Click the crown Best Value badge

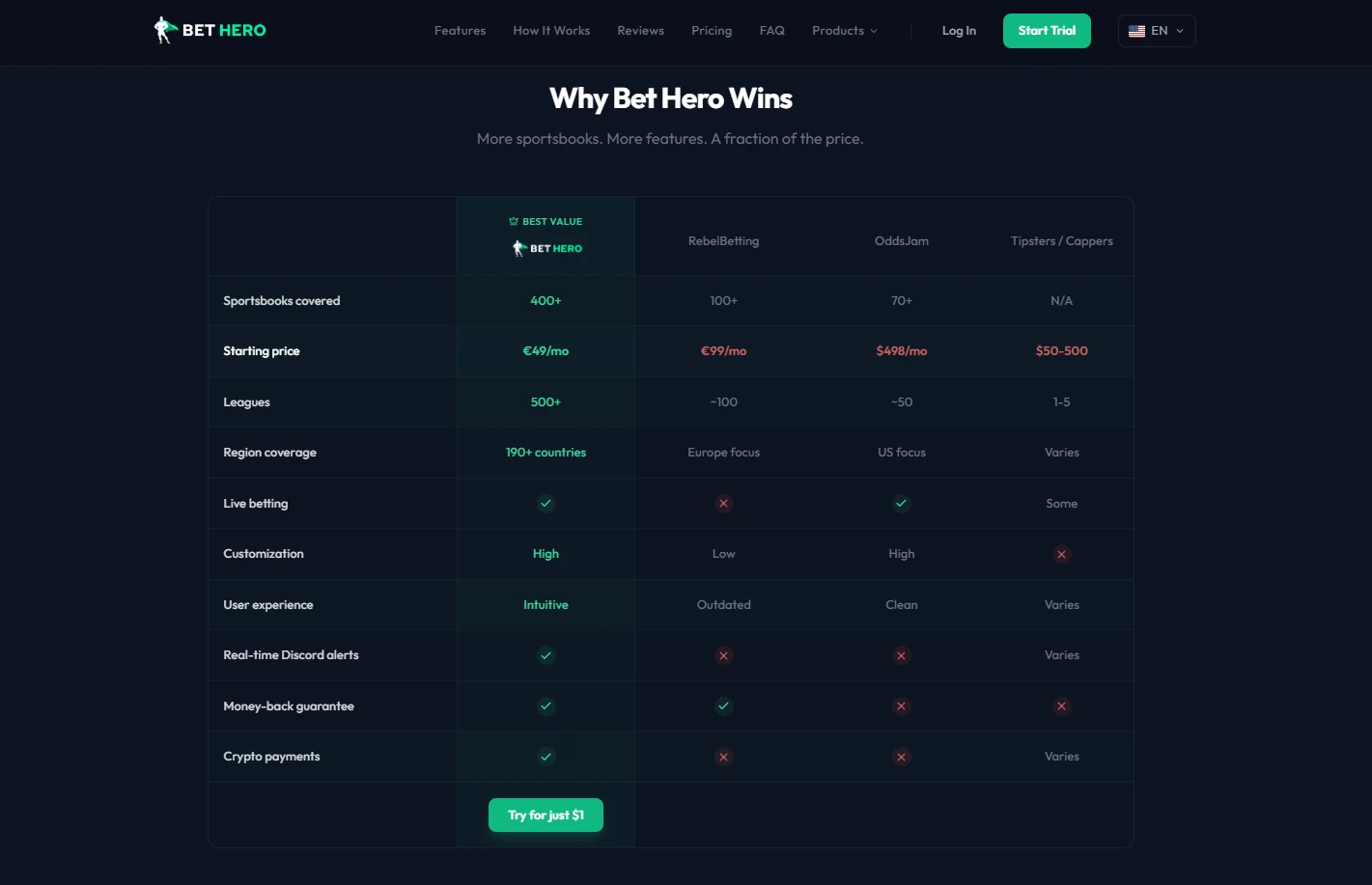[546, 221]
